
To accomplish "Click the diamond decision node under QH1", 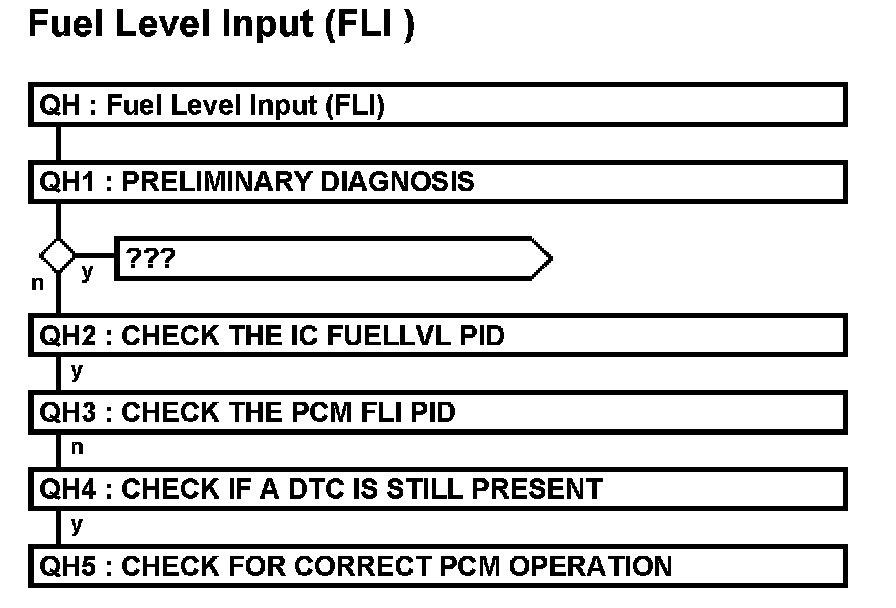I will (x=59, y=256).
